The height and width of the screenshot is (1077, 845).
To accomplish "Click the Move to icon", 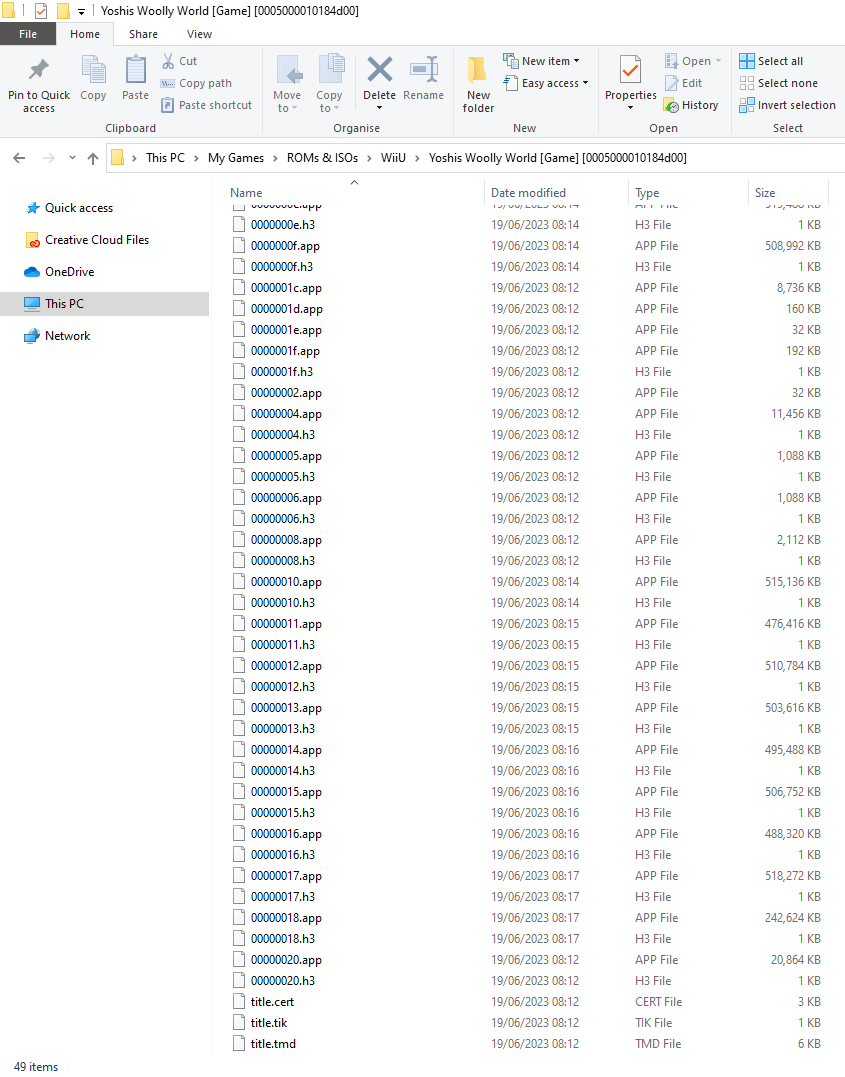I will pos(287,69).
